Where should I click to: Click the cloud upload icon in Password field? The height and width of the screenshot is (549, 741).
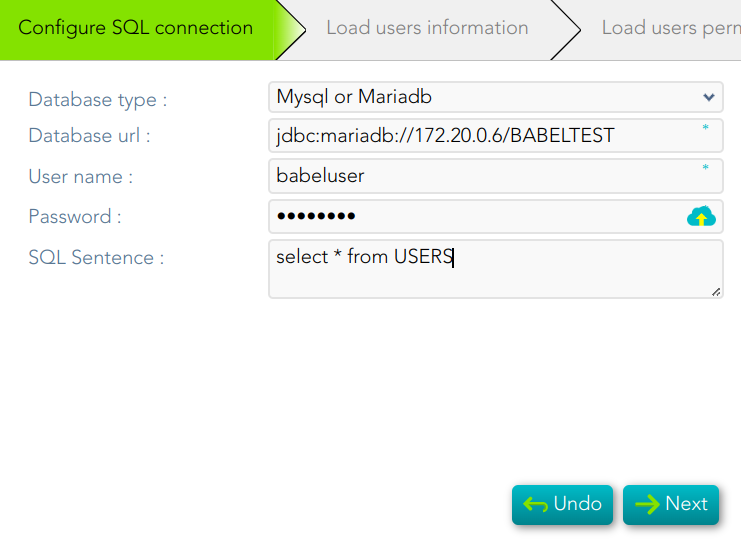[701, 216]
